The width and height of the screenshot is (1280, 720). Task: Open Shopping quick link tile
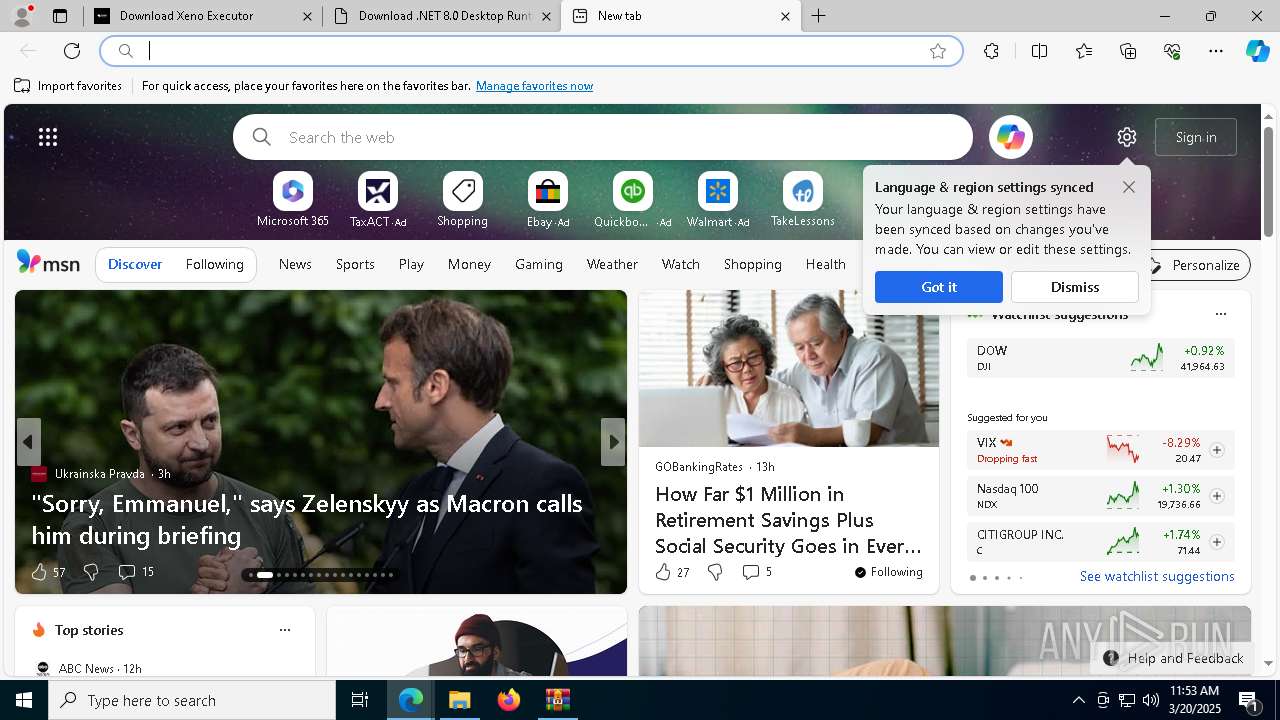tap(462, 200)
